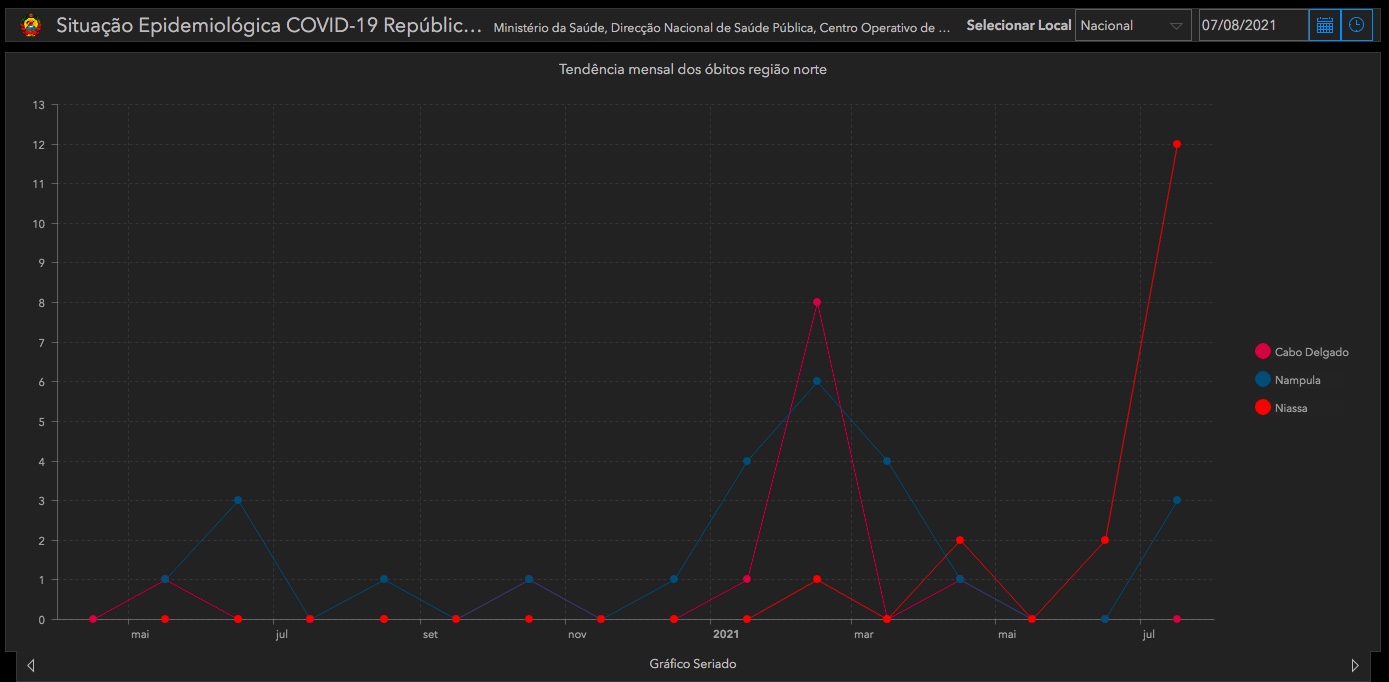Open the Nacional location dropdown
This screenshot has height=682, width=1389.
[1120, 26]
